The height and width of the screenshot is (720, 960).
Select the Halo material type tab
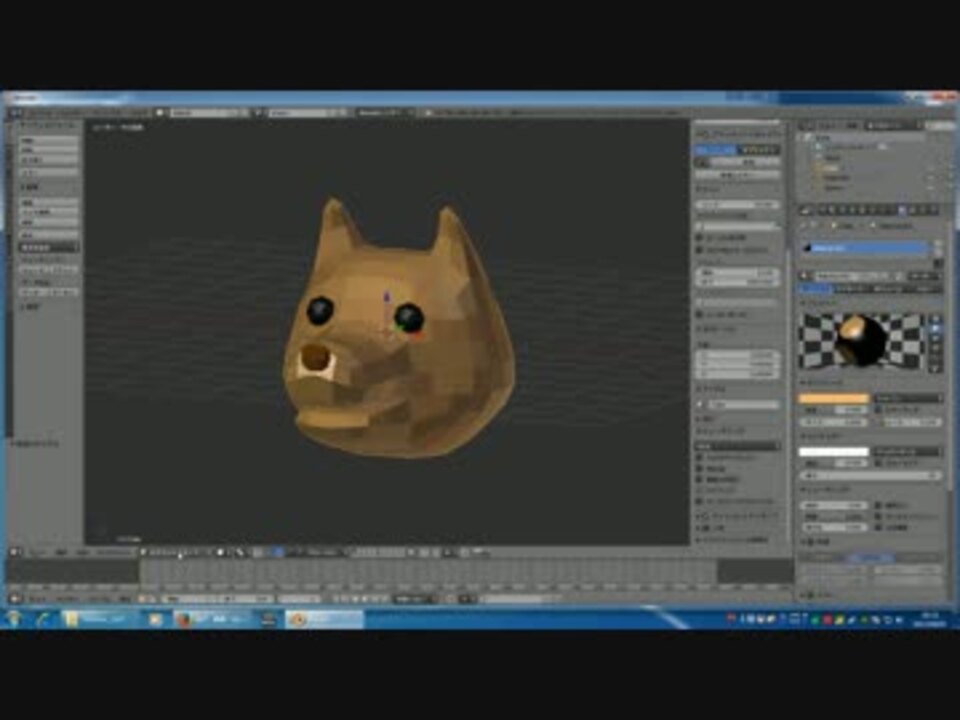924,288
